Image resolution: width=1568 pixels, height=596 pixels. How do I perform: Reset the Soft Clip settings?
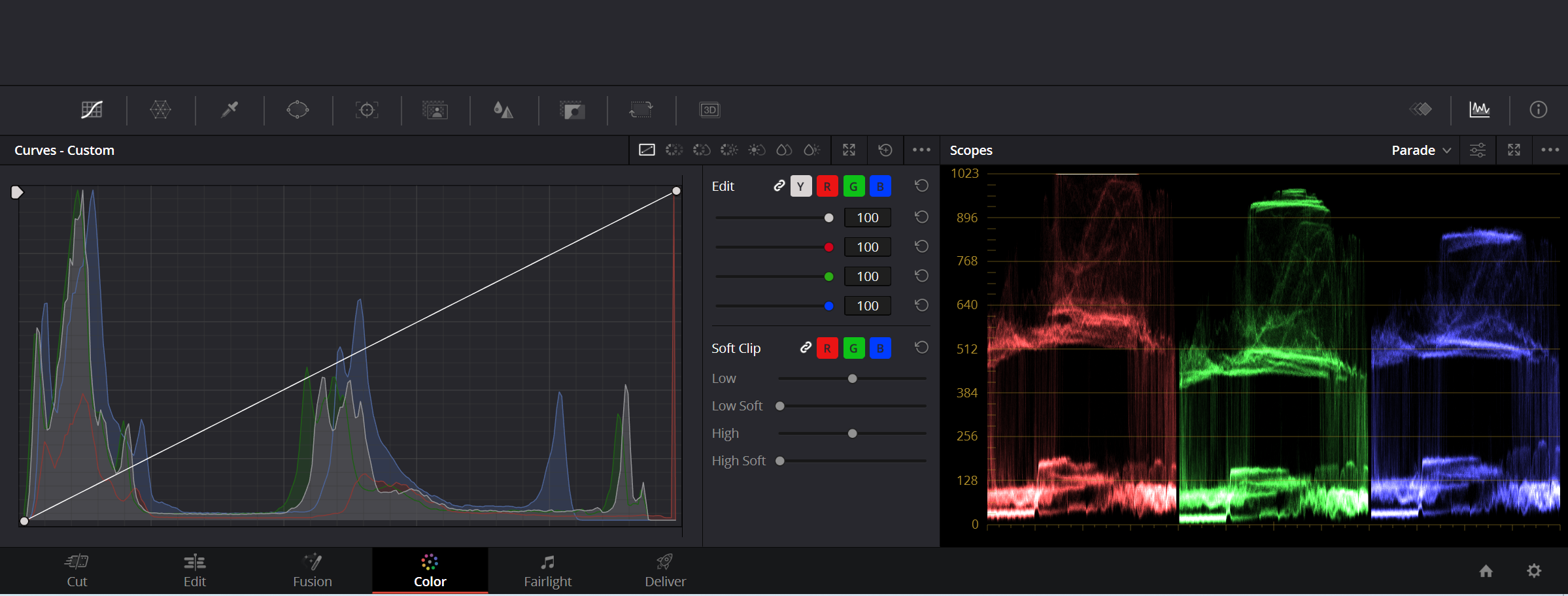(921, 348)
